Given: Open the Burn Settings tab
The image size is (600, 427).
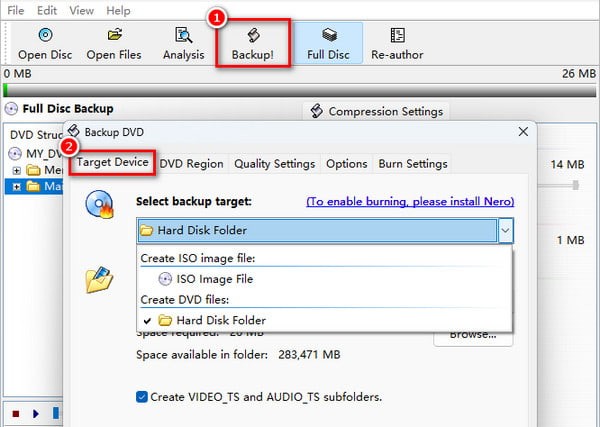Looking at the screenshot, I should pos(413,164).
